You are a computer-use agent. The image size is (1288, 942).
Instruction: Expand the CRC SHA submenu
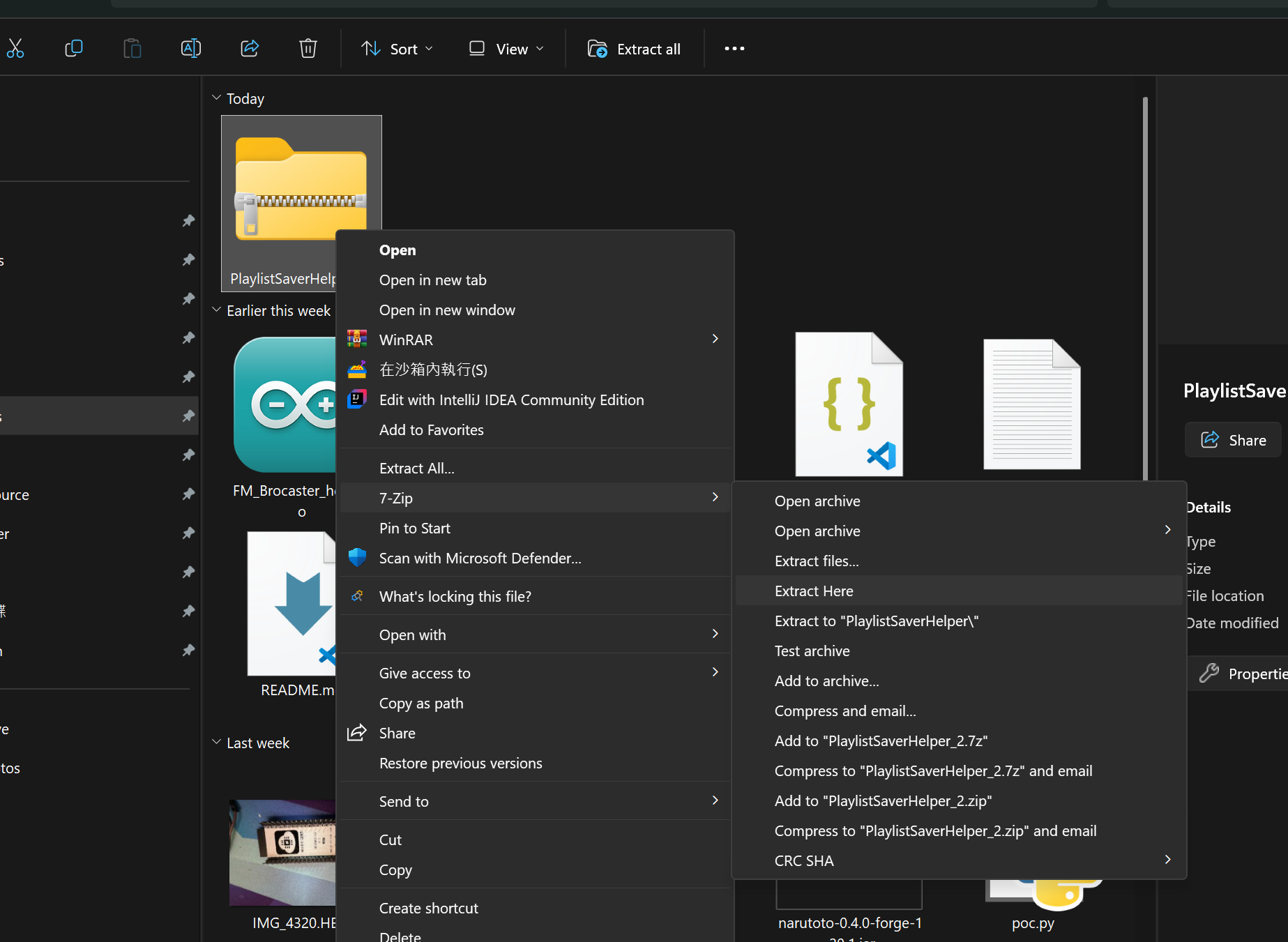point(959,860)
